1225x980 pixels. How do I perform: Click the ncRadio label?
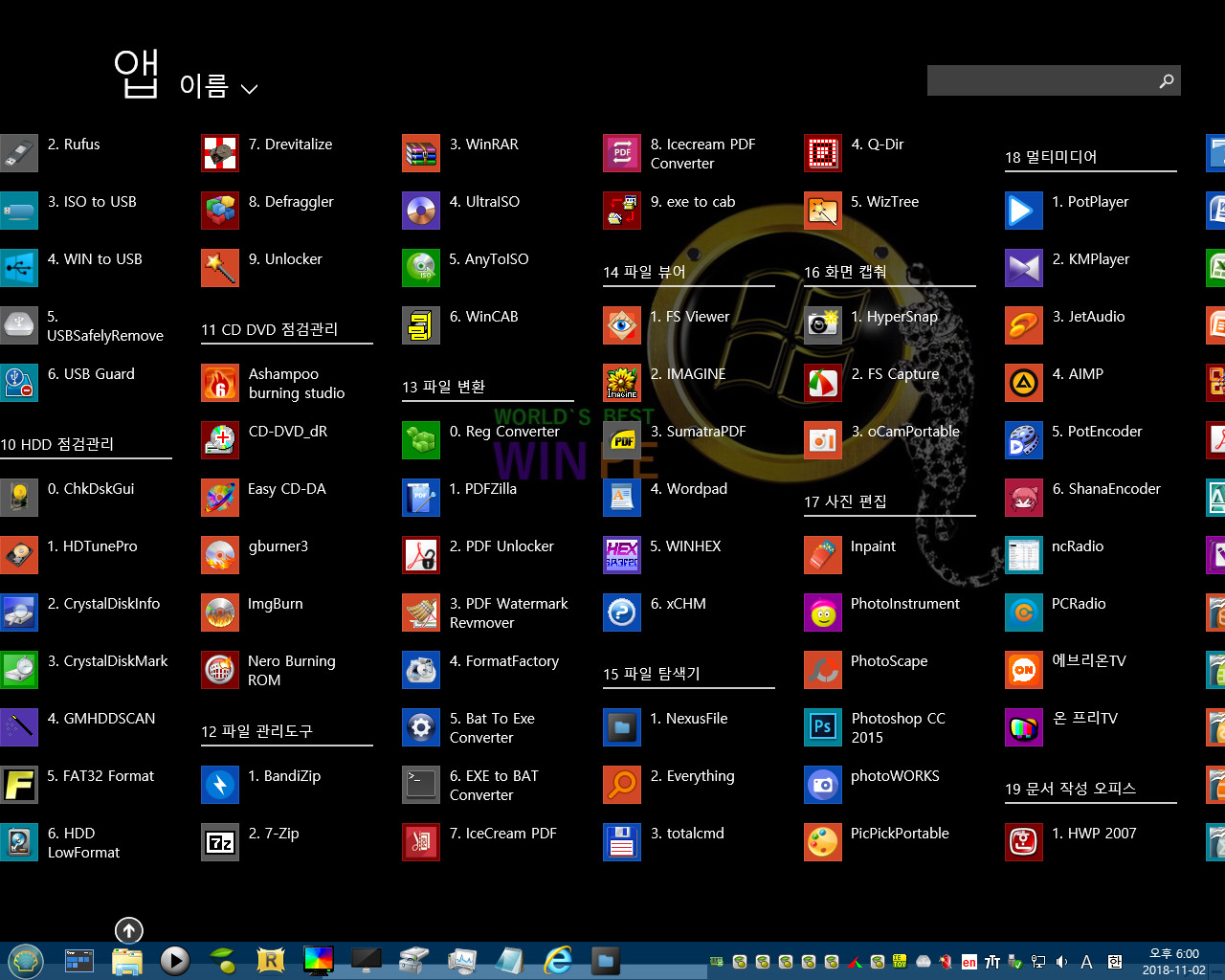pos(1078,546)
